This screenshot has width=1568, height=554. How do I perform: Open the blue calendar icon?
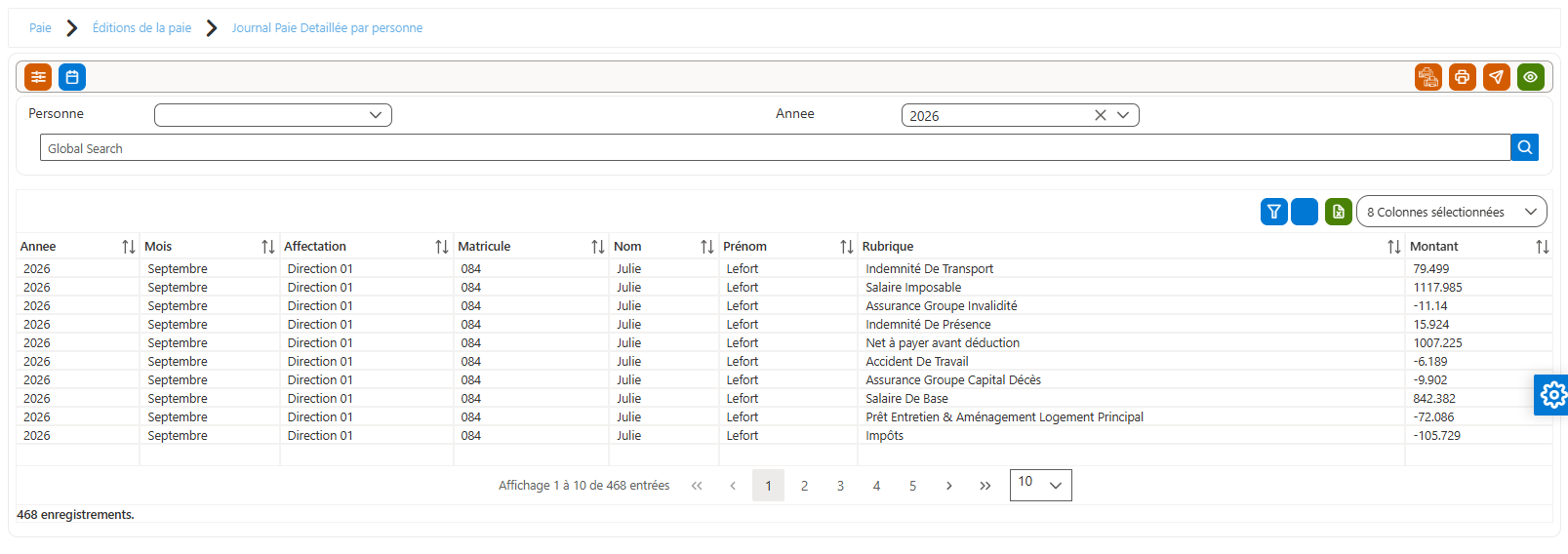(x=72, y=77)
